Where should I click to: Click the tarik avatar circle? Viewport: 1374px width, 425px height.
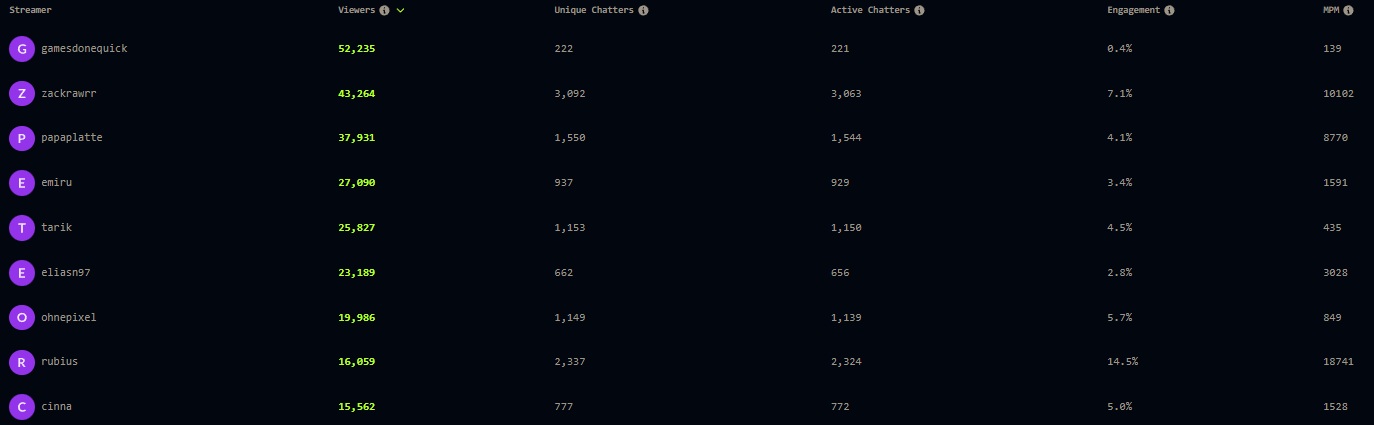[x=22, y=228]
